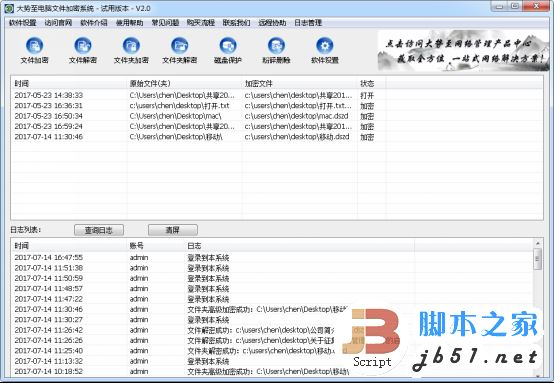Open the 联系我们 menu
The width and height of the screenshot is (554, 383).
point(236,23)
